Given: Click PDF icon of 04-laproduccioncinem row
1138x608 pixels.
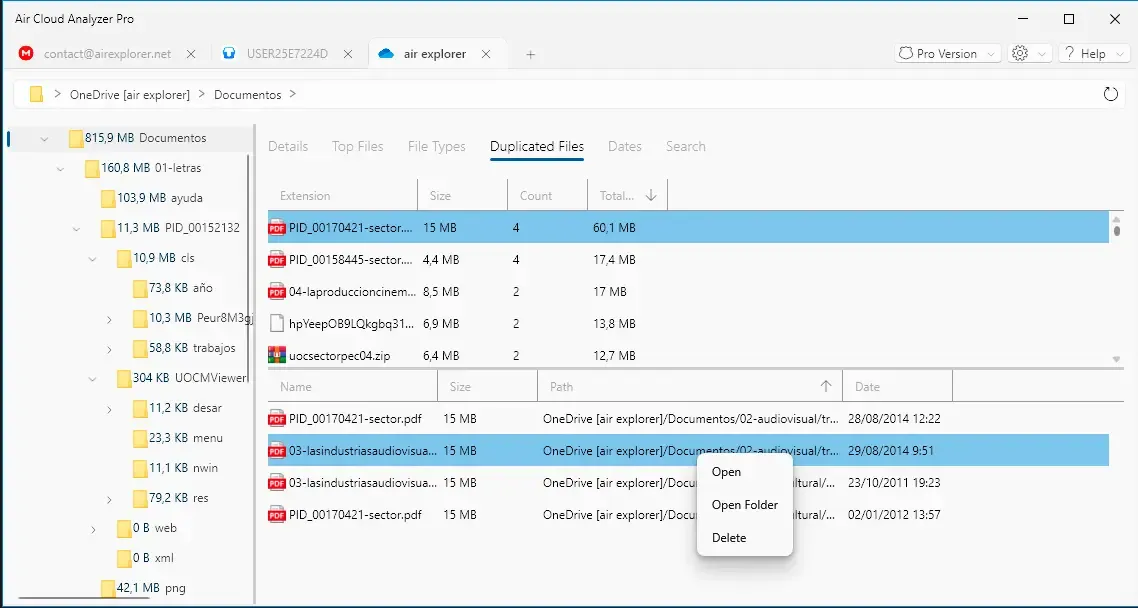Looking at the screenshot, I should coord(277,292).
